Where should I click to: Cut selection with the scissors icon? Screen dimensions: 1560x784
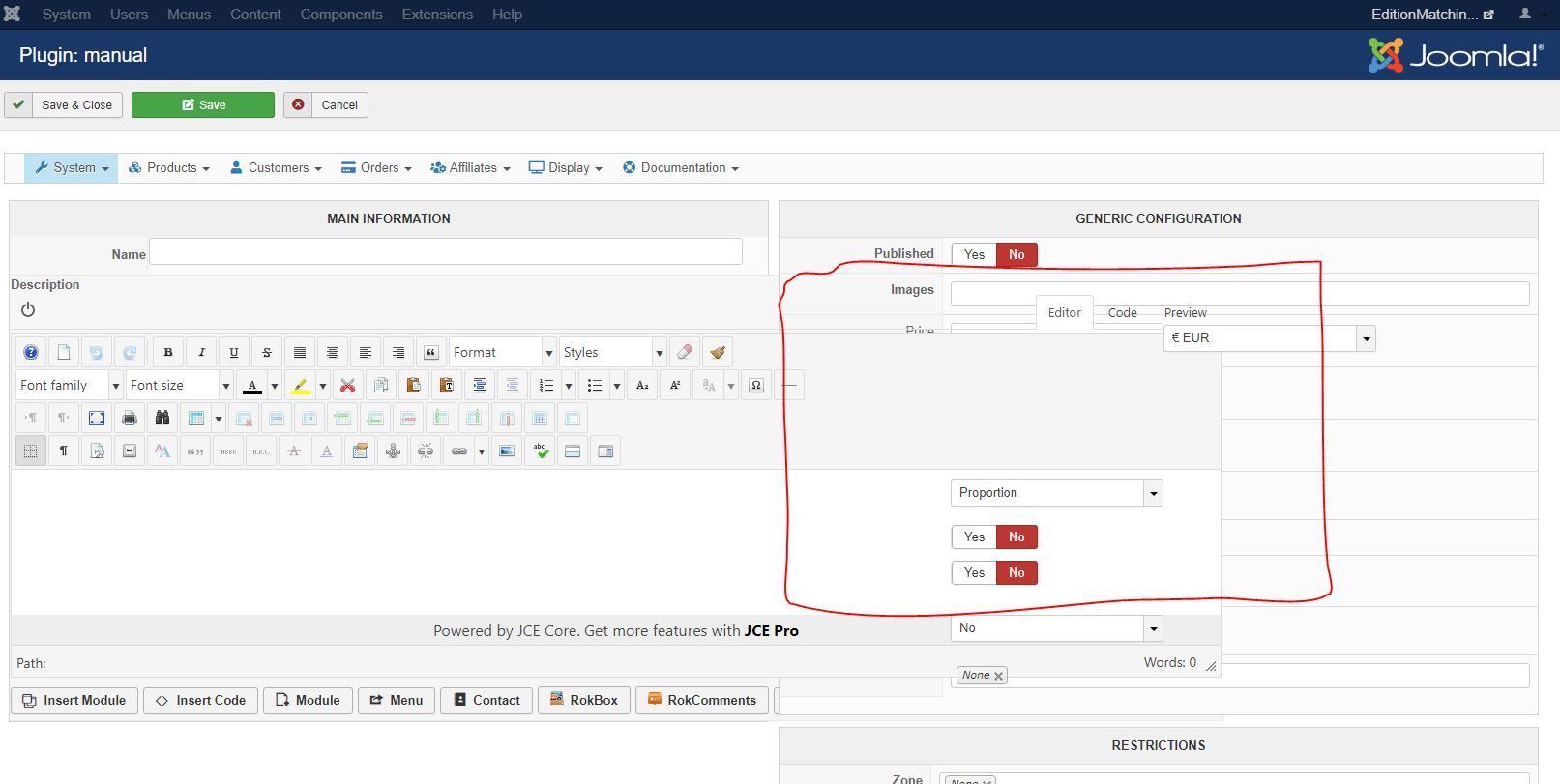[348, 385]
